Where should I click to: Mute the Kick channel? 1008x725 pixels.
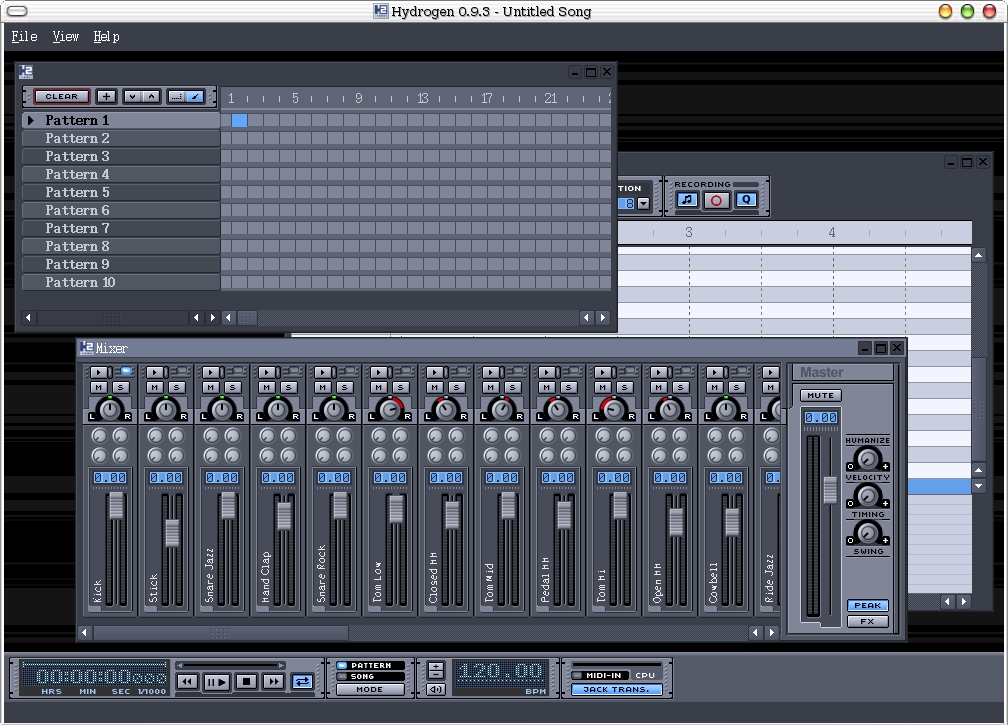pos(98,388)
